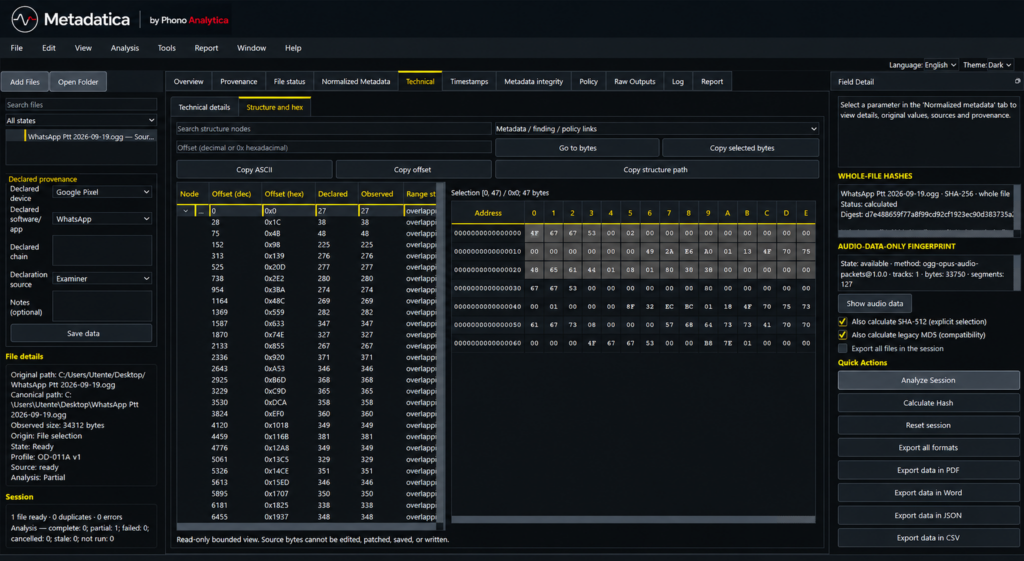
Task: Toggle 'Also calculate legacy MD5' checkbox
Action: (842, 335)
